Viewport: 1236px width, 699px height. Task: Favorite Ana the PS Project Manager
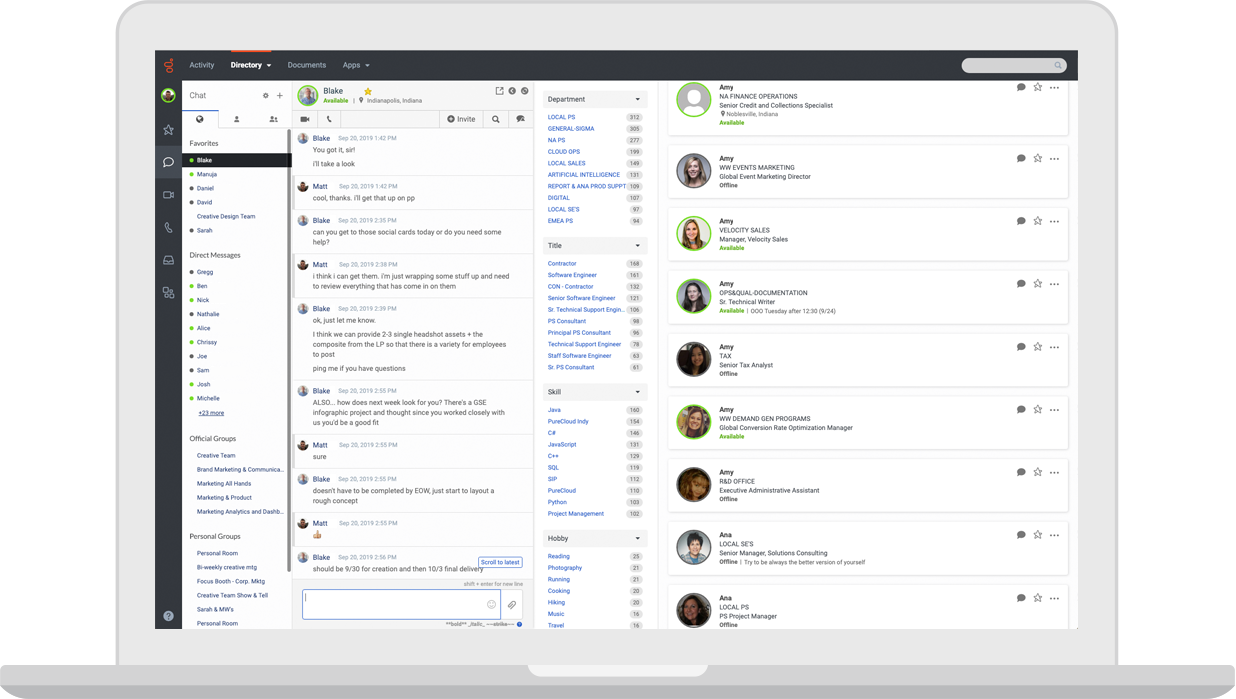click(x=1037, y=598)
